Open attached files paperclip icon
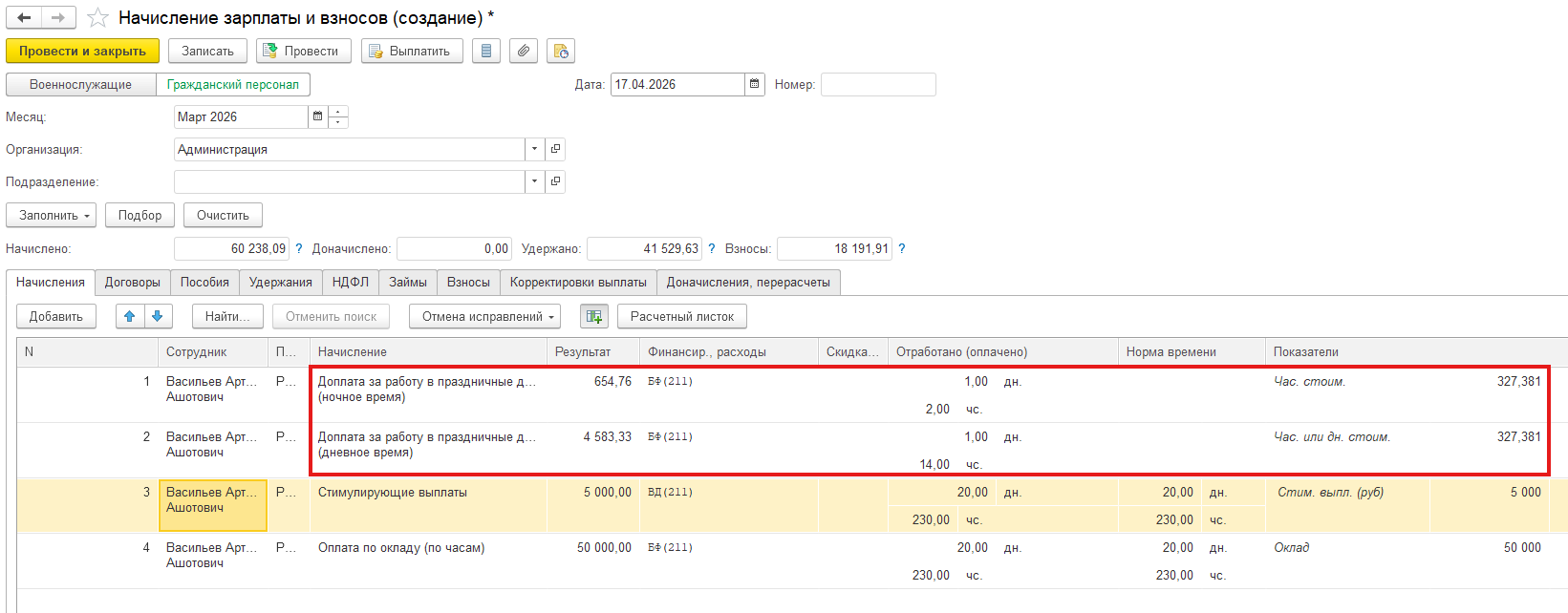The height and width of the screenshot is (613, 1568). (x=523, y=51)
